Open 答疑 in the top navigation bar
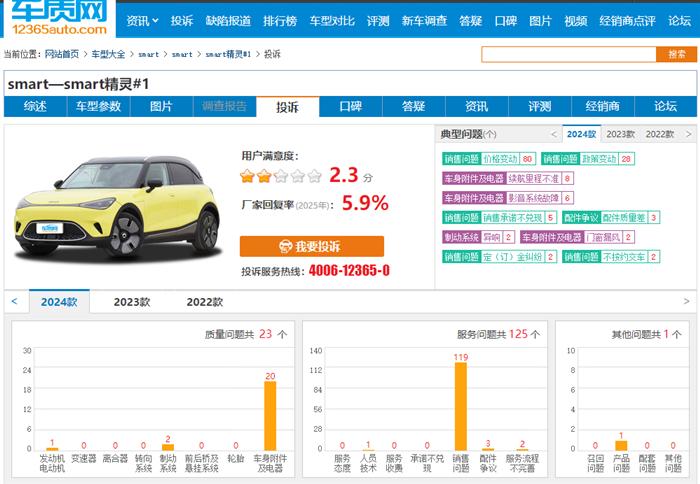The image size is (700, 484). point(471,21)
